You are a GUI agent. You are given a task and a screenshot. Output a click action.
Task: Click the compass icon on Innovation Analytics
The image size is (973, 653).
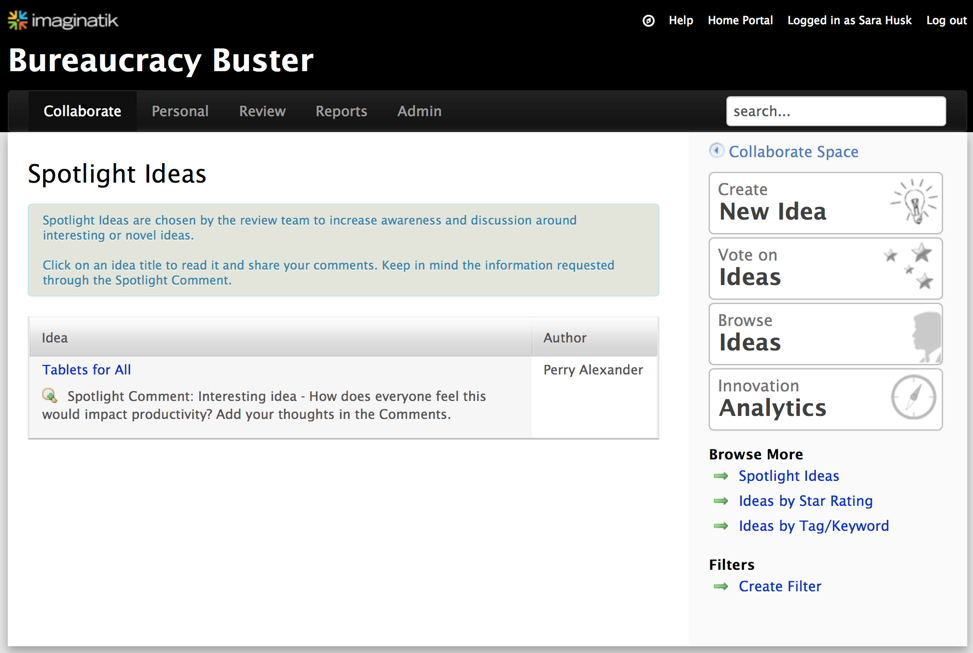coord(914,398)
